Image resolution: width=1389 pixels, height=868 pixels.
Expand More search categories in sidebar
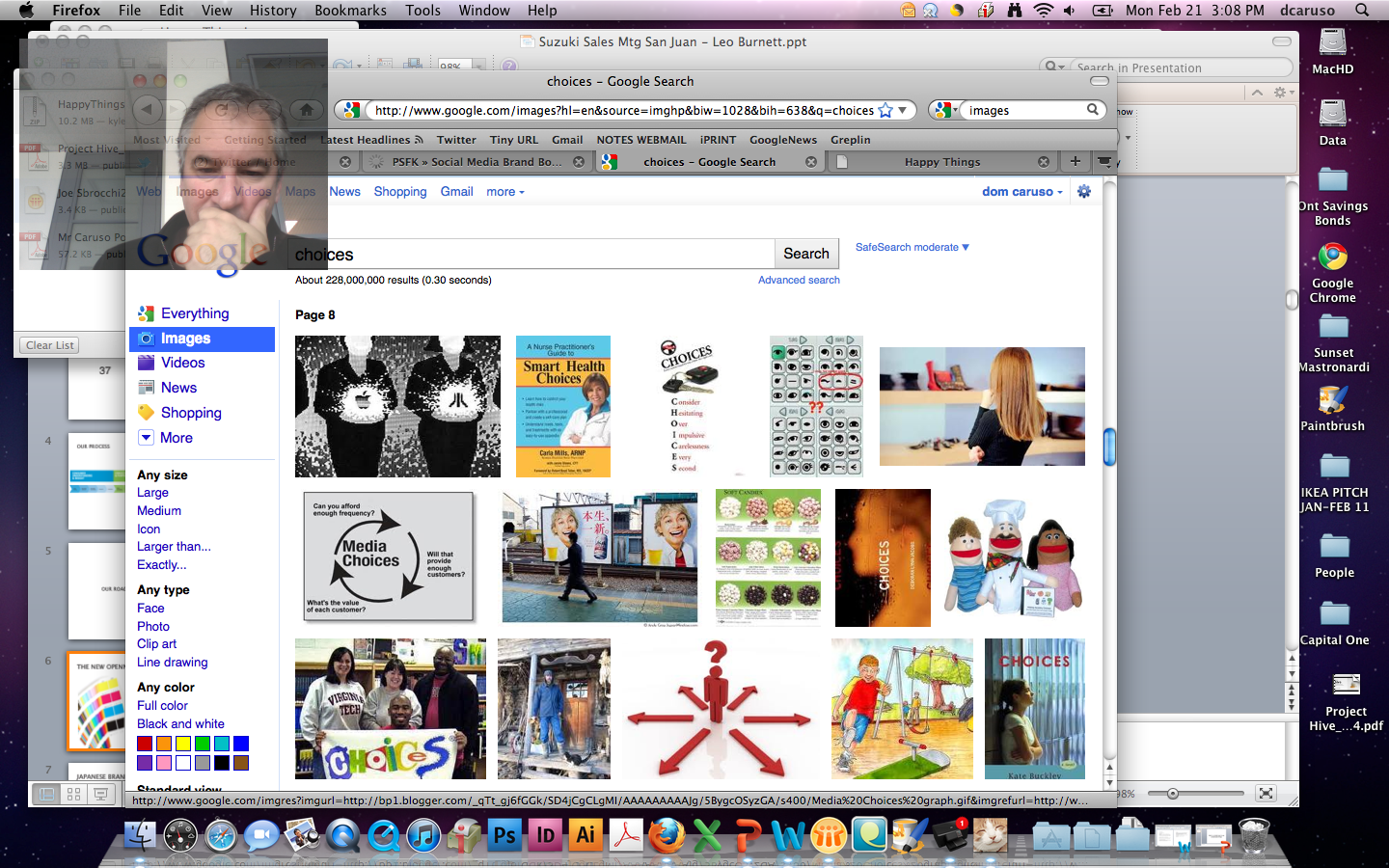pos(176,438)
